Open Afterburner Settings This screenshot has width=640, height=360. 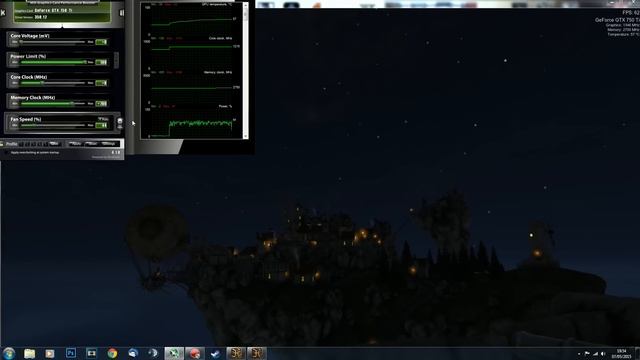109,144
